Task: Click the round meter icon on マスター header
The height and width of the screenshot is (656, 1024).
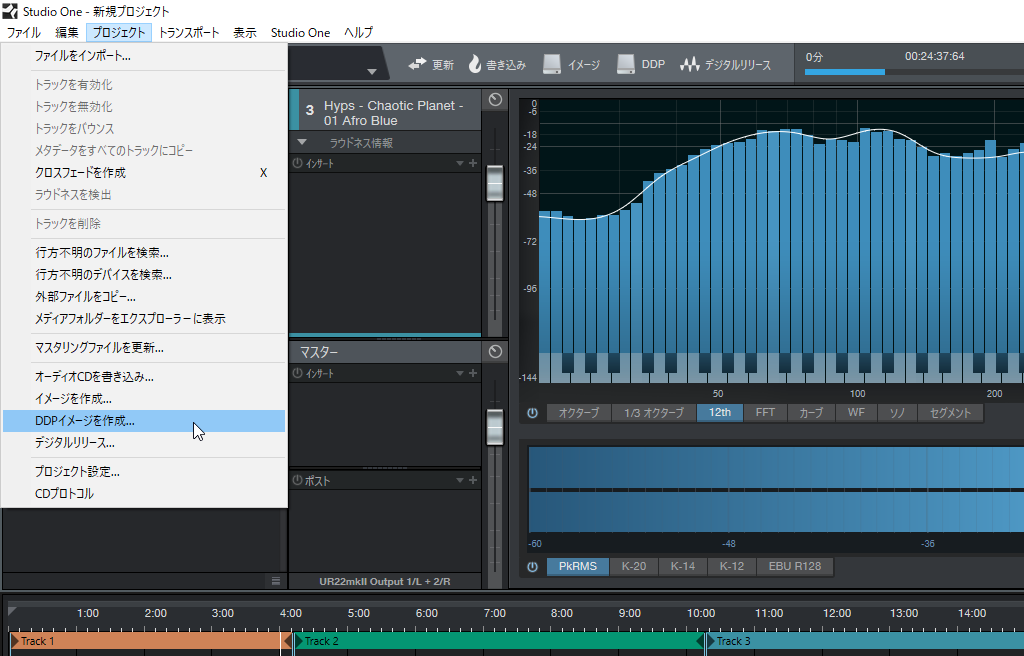Action: click(496, 352)
